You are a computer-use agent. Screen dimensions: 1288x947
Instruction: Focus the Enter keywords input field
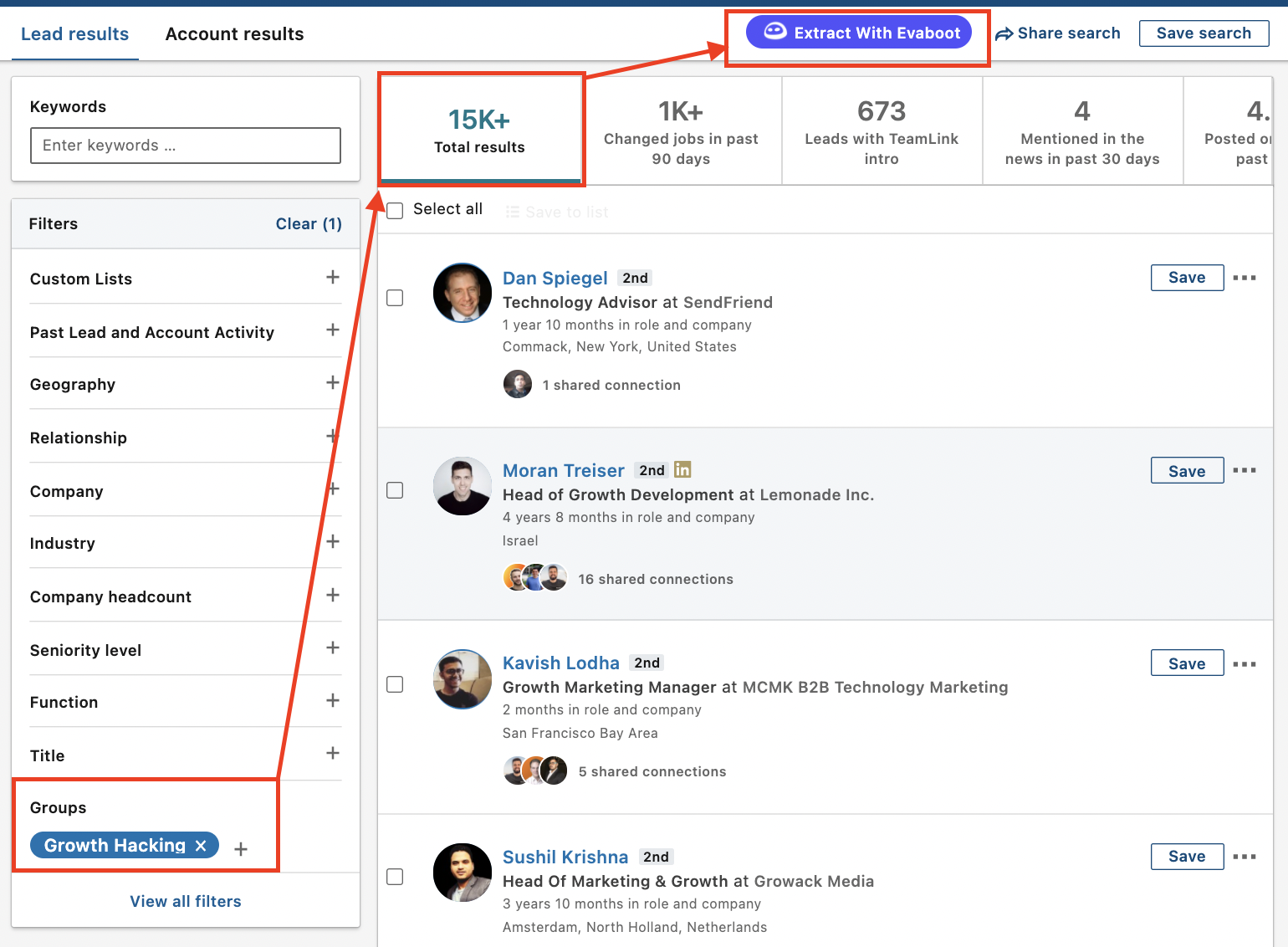coord(186,146)
